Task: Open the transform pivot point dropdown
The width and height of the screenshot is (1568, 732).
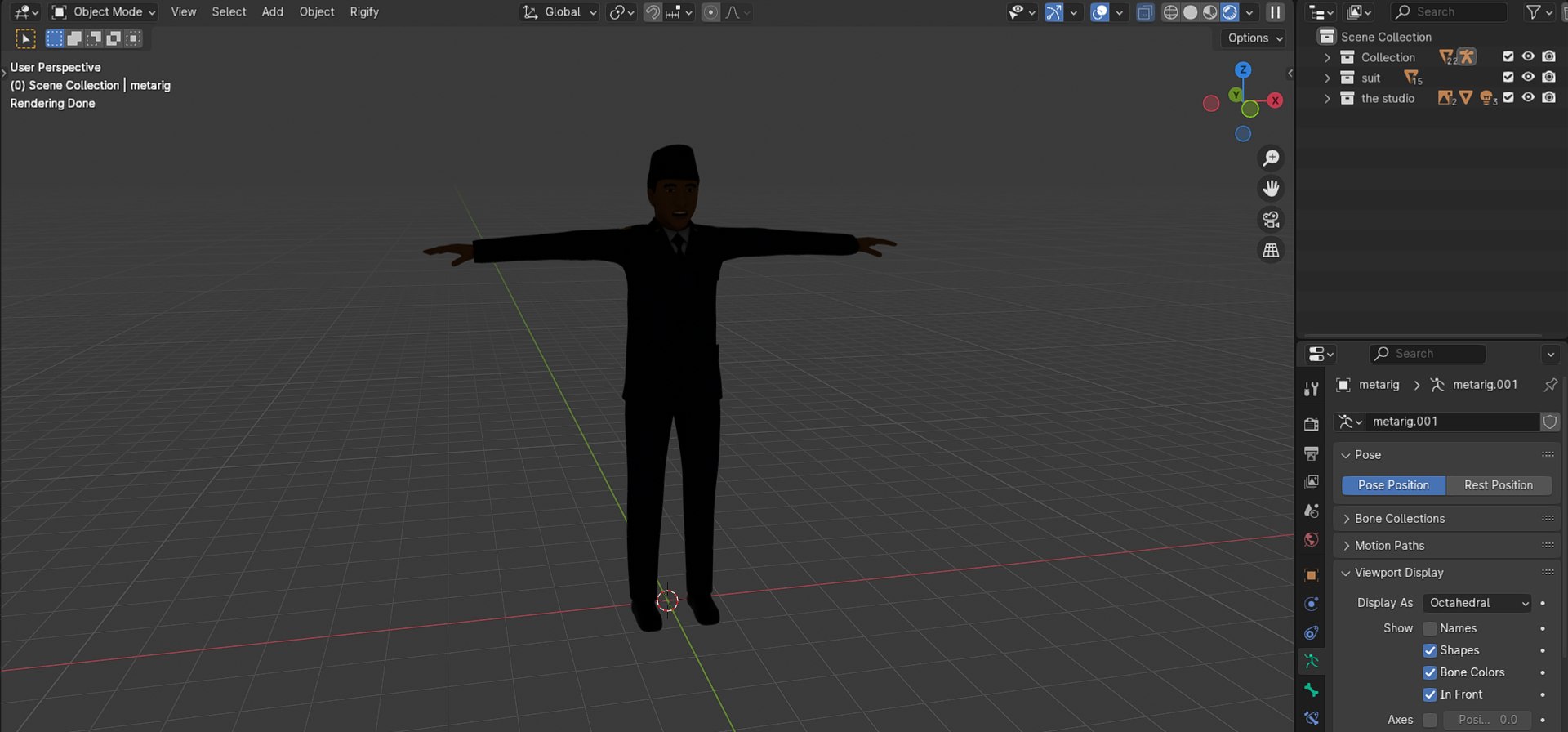Action: (x=621, y=11)
